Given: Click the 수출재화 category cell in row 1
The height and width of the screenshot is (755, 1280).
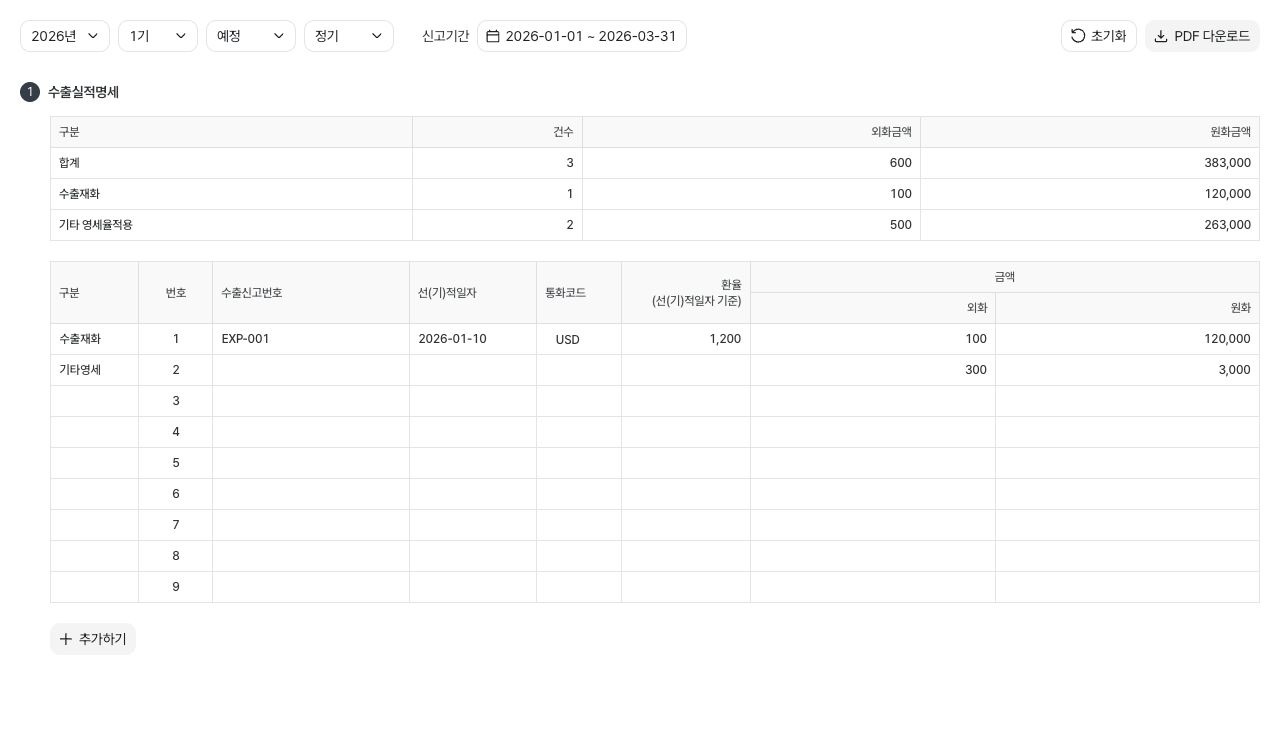Looking at the screenshot, I should click(94, 339).
